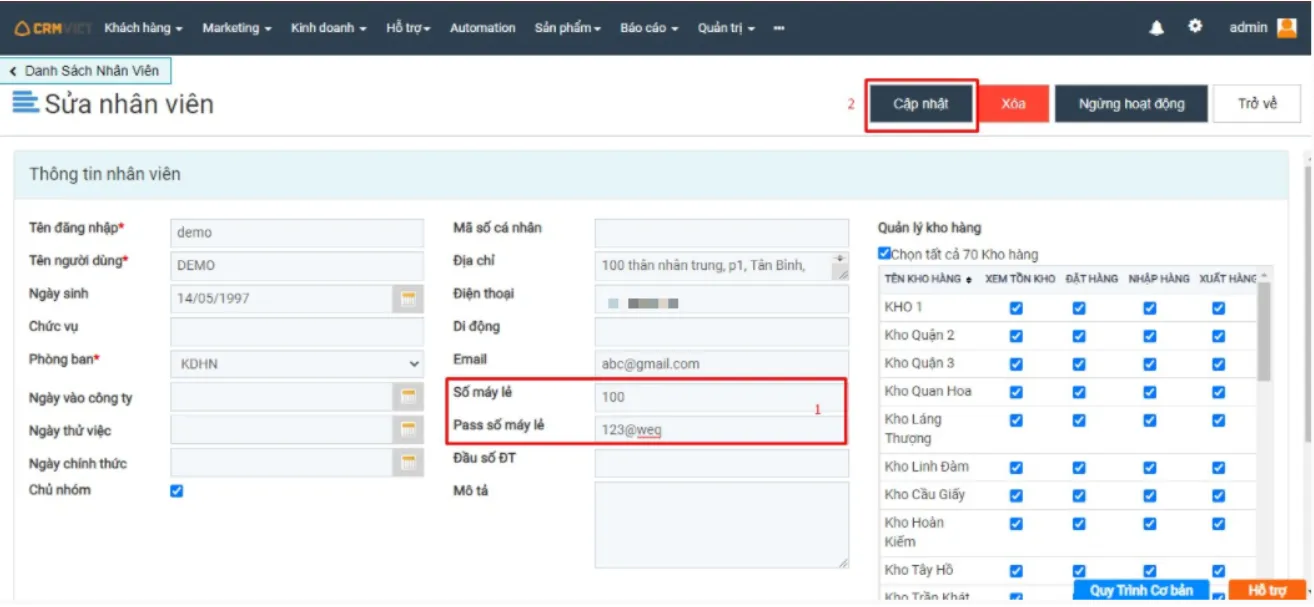The width and height of the screenshot is (1314, 607).
Task: Go to the Automation menu
Action: (483, 28)
